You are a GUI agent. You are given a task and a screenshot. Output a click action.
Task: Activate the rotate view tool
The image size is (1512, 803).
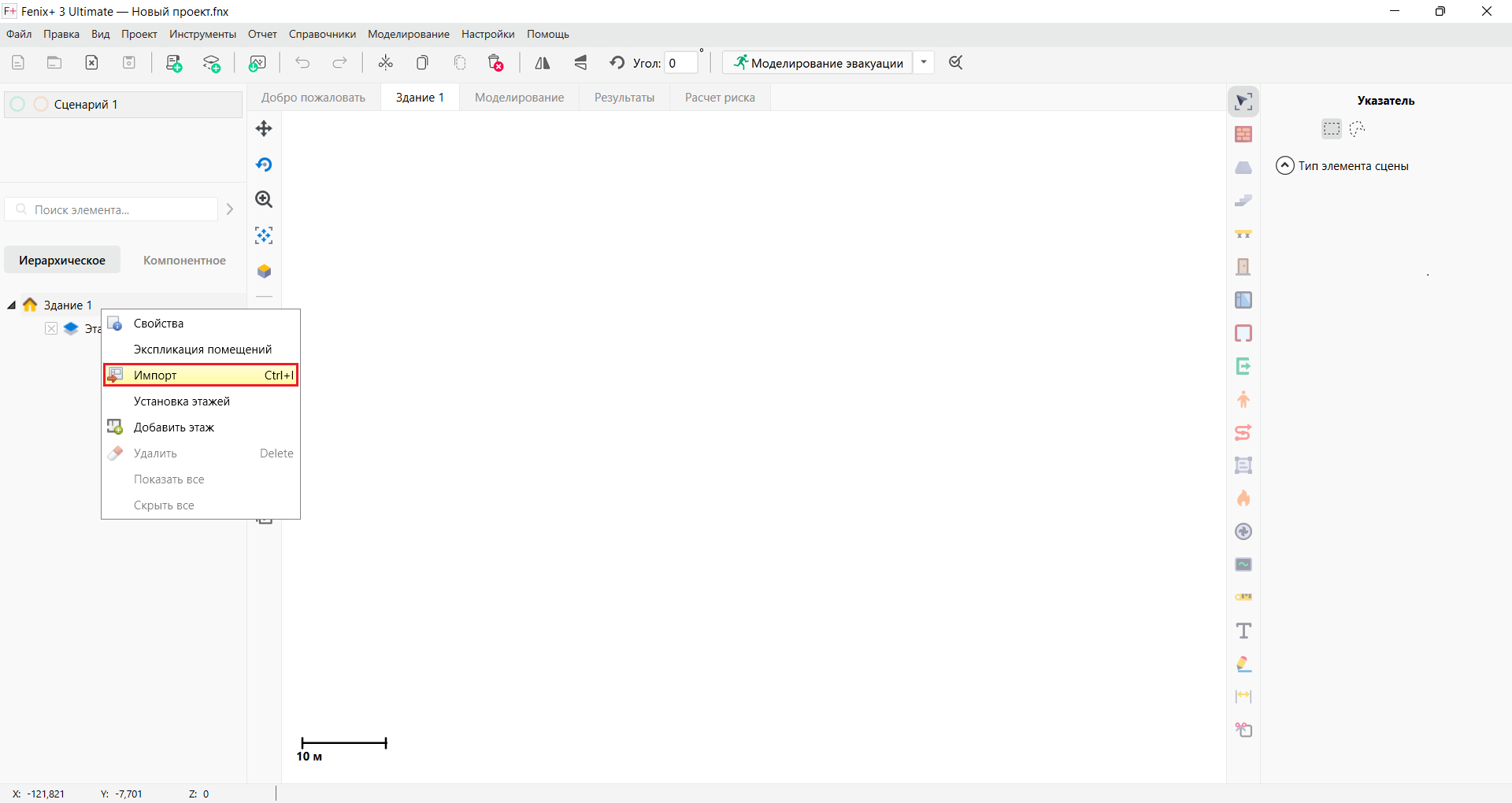[x=264, y=165]
